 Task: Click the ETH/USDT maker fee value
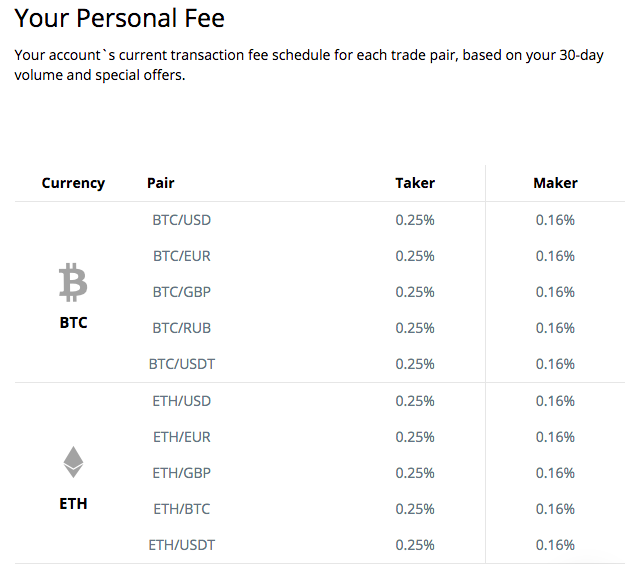coord(555,545)
